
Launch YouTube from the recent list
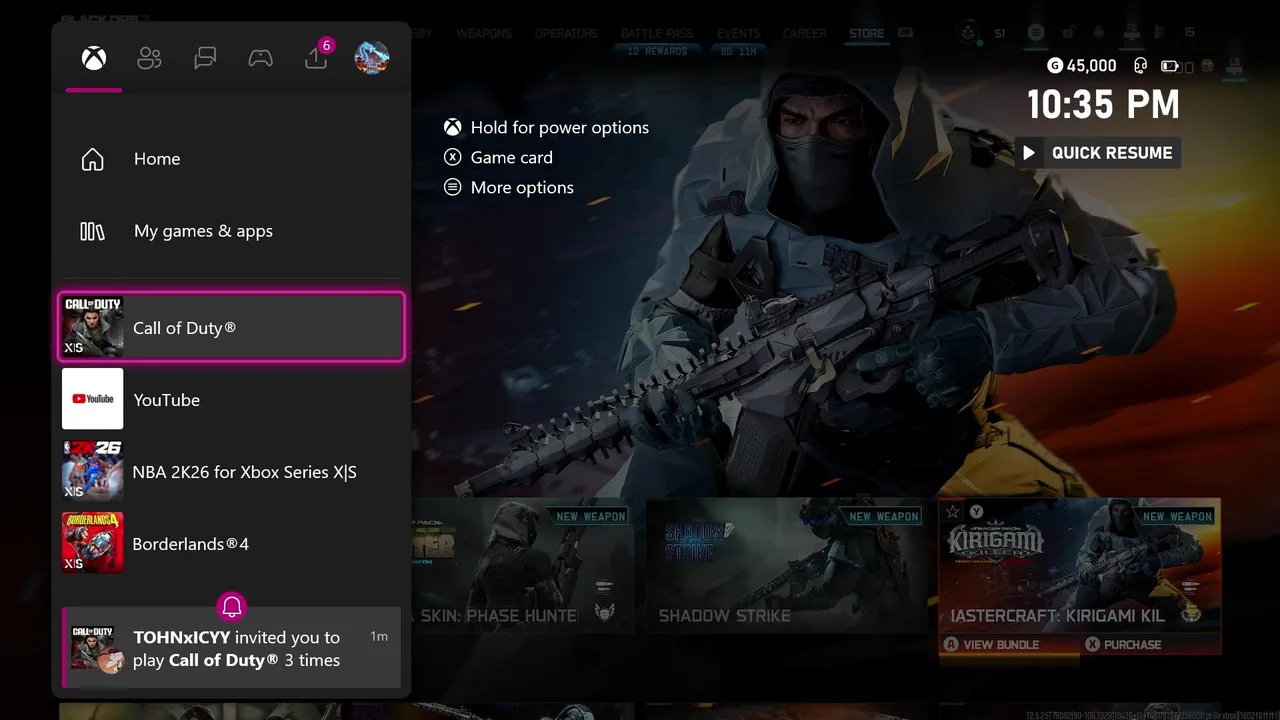click(x=232, y=399)
